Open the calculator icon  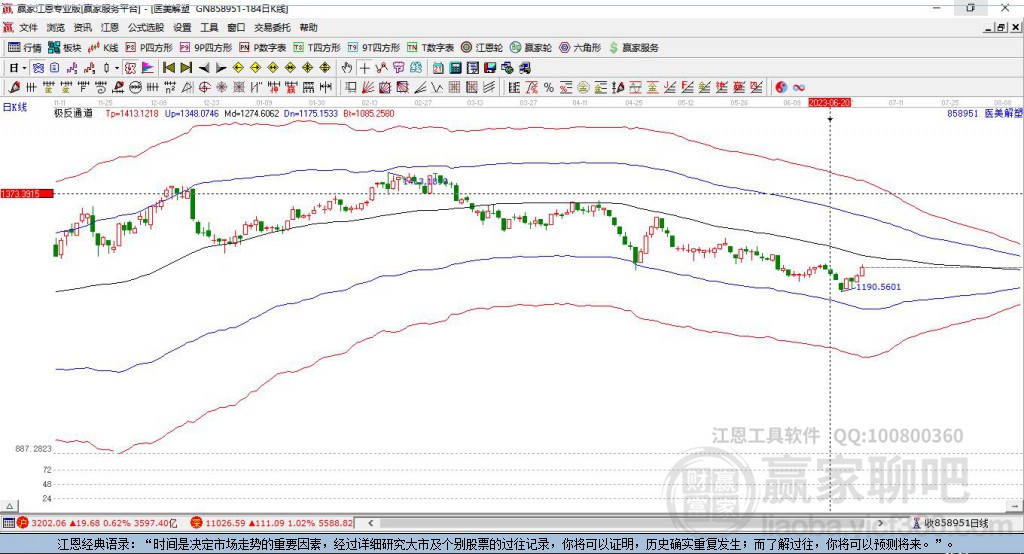(x=456, y=68)
